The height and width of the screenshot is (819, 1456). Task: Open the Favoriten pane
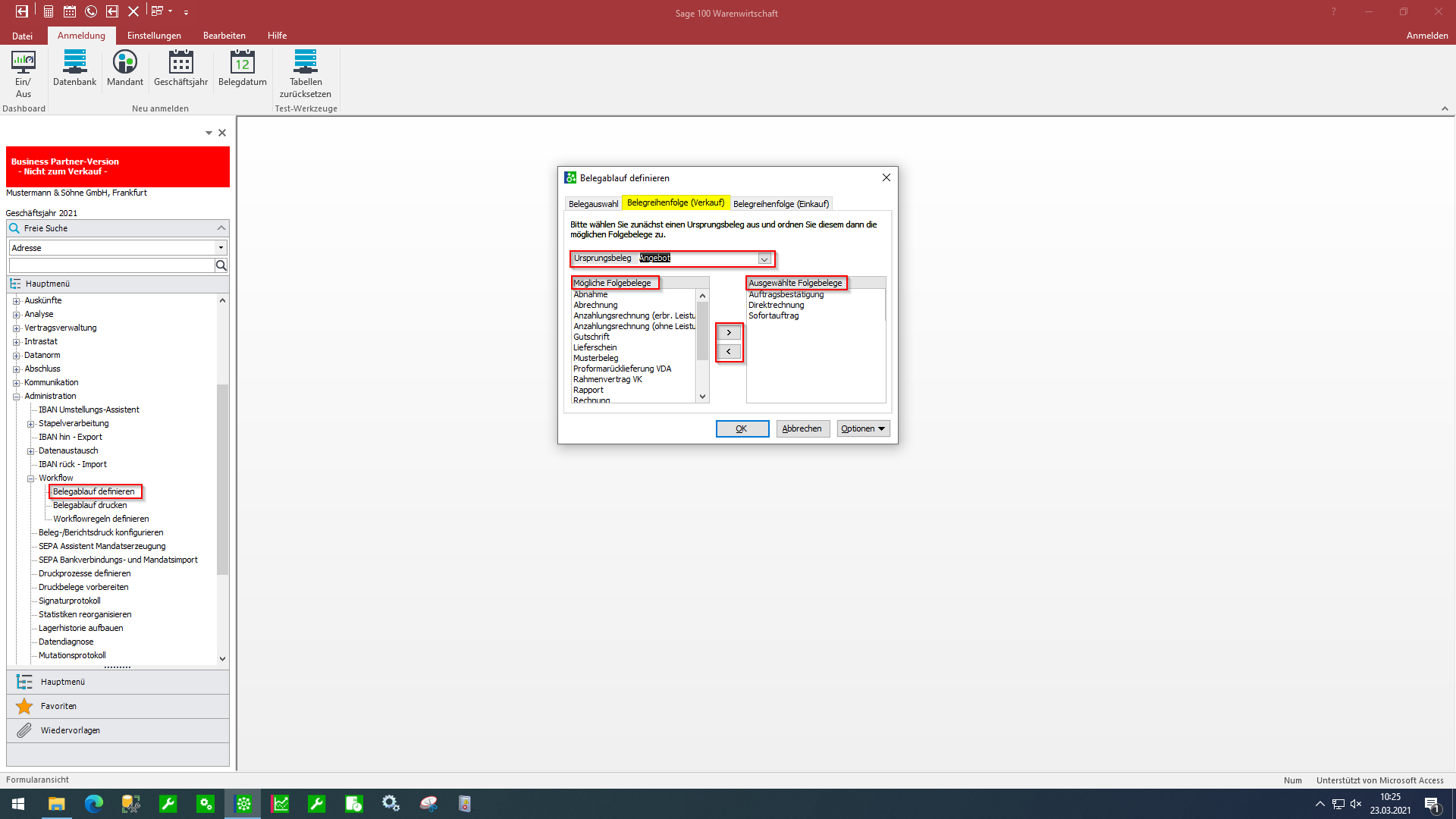click(x=118, y=706)
